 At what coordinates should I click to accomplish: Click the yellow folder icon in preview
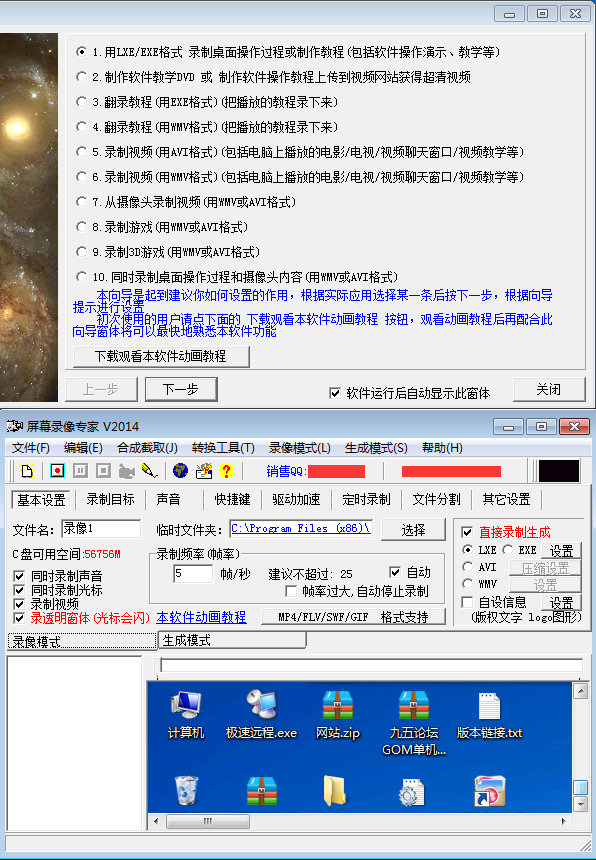coord(334,790)
